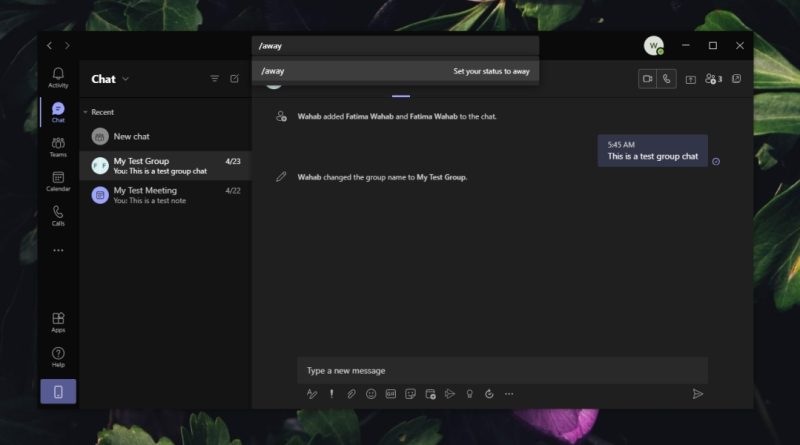The height and width of the screenshot is (445, 800).
Task: Click the message seen status icon
Action: tap(716, 162)
